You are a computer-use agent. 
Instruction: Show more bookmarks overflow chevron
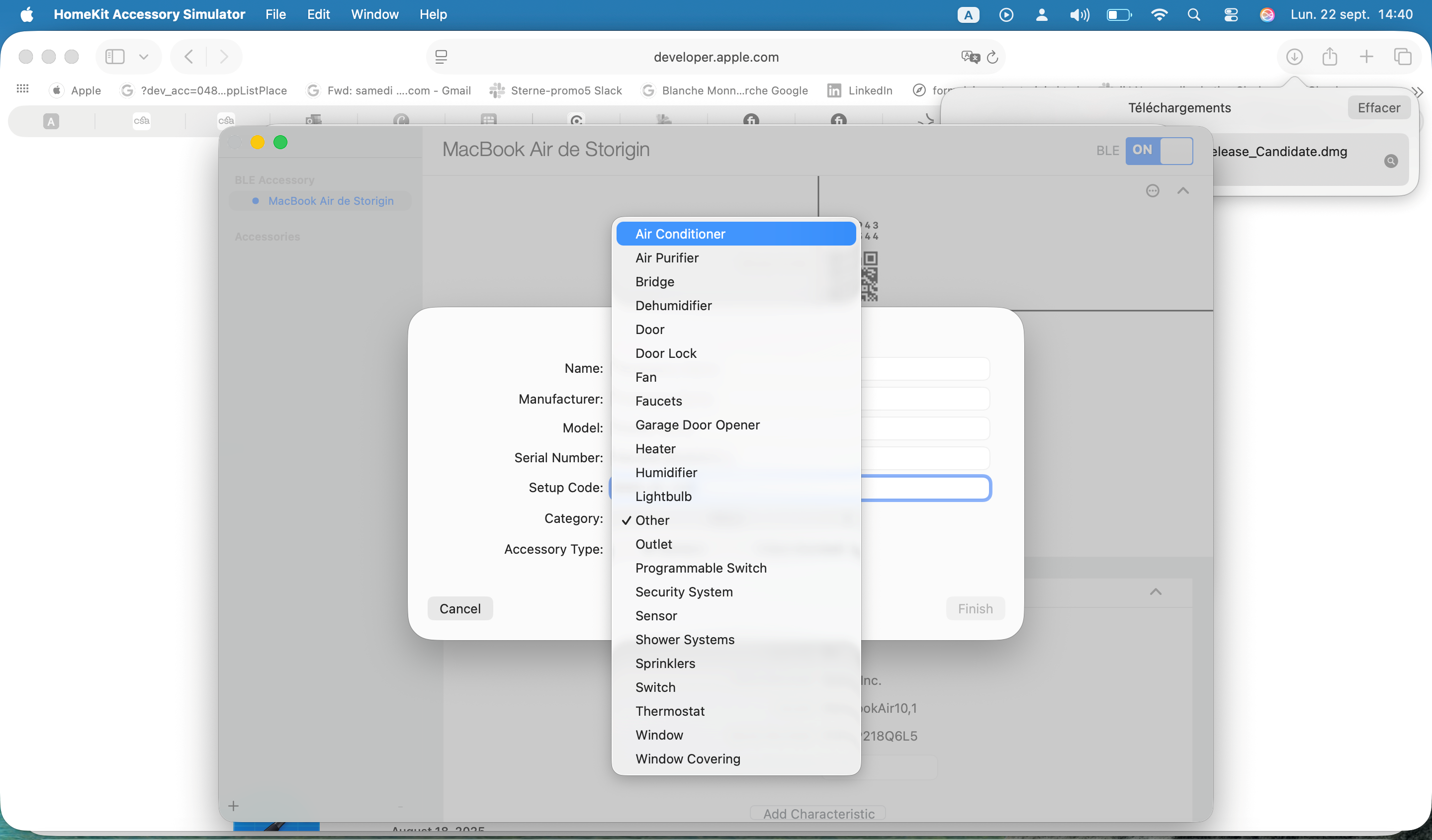[1418, 92]
